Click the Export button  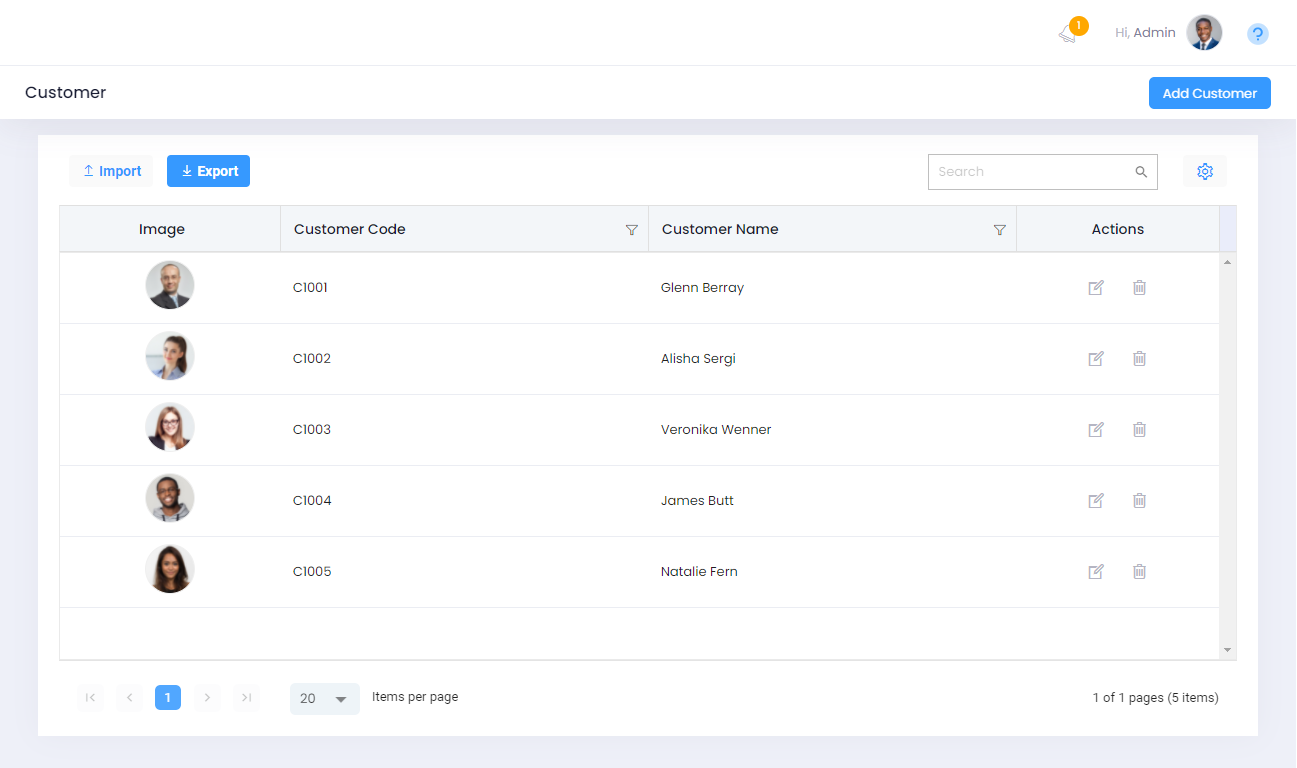click(x=208, y=171)
